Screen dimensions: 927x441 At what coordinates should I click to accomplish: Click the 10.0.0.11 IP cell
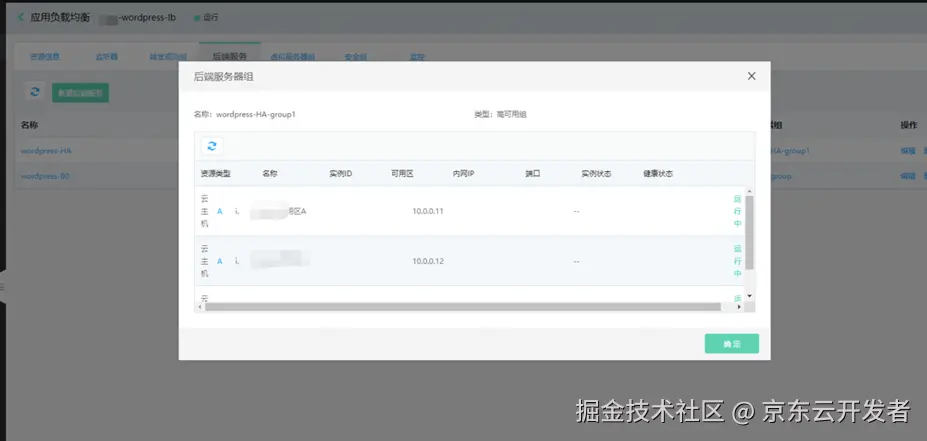(x=428, y=211)
